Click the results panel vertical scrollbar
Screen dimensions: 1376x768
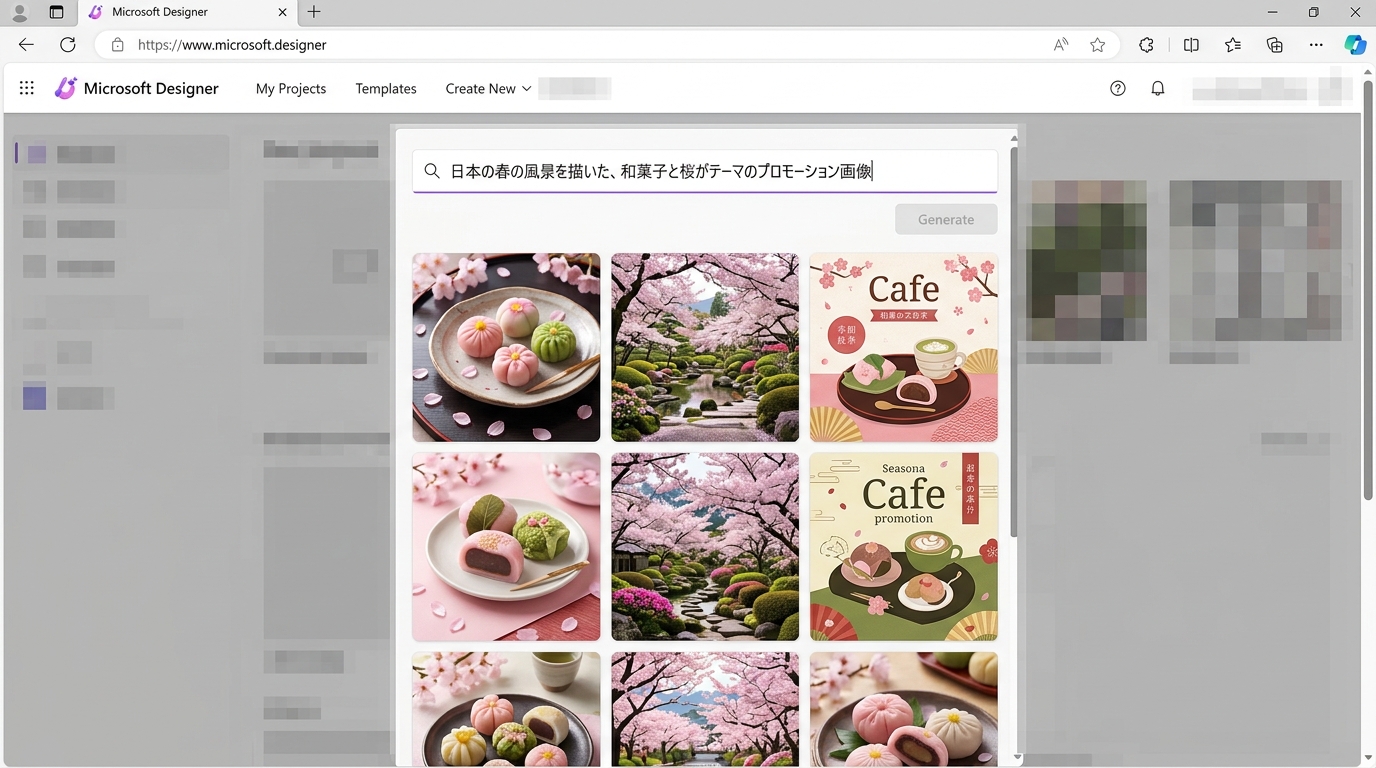pyautogui.click(x=1014, y=340)
